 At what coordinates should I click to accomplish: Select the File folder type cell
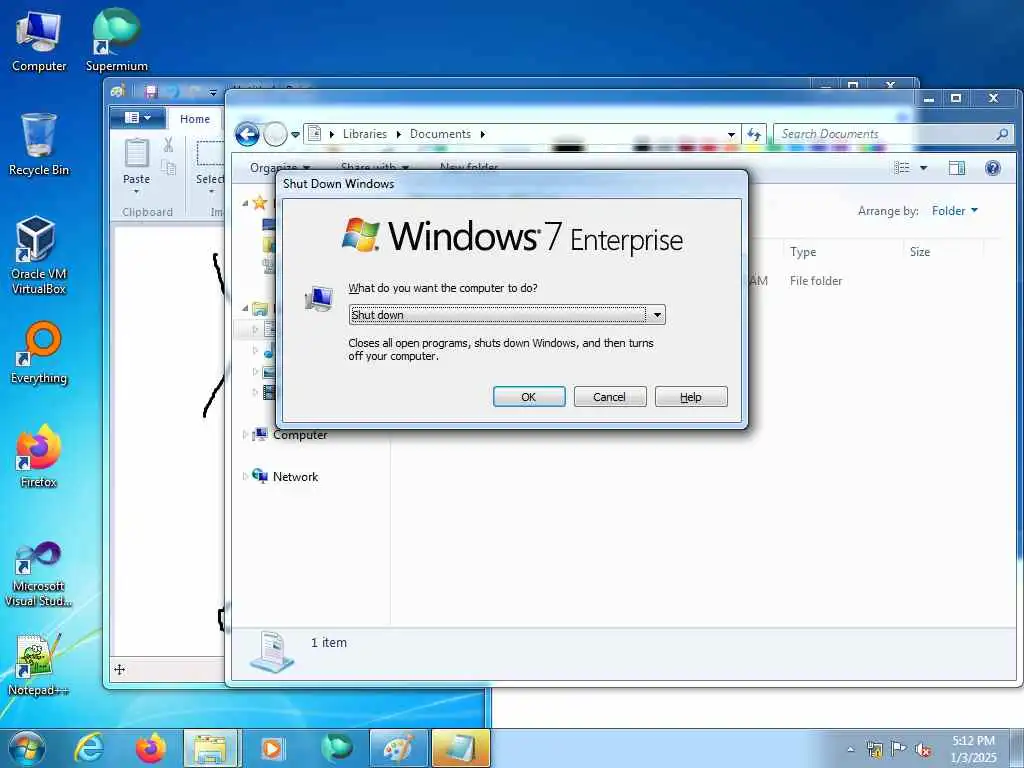816,281
